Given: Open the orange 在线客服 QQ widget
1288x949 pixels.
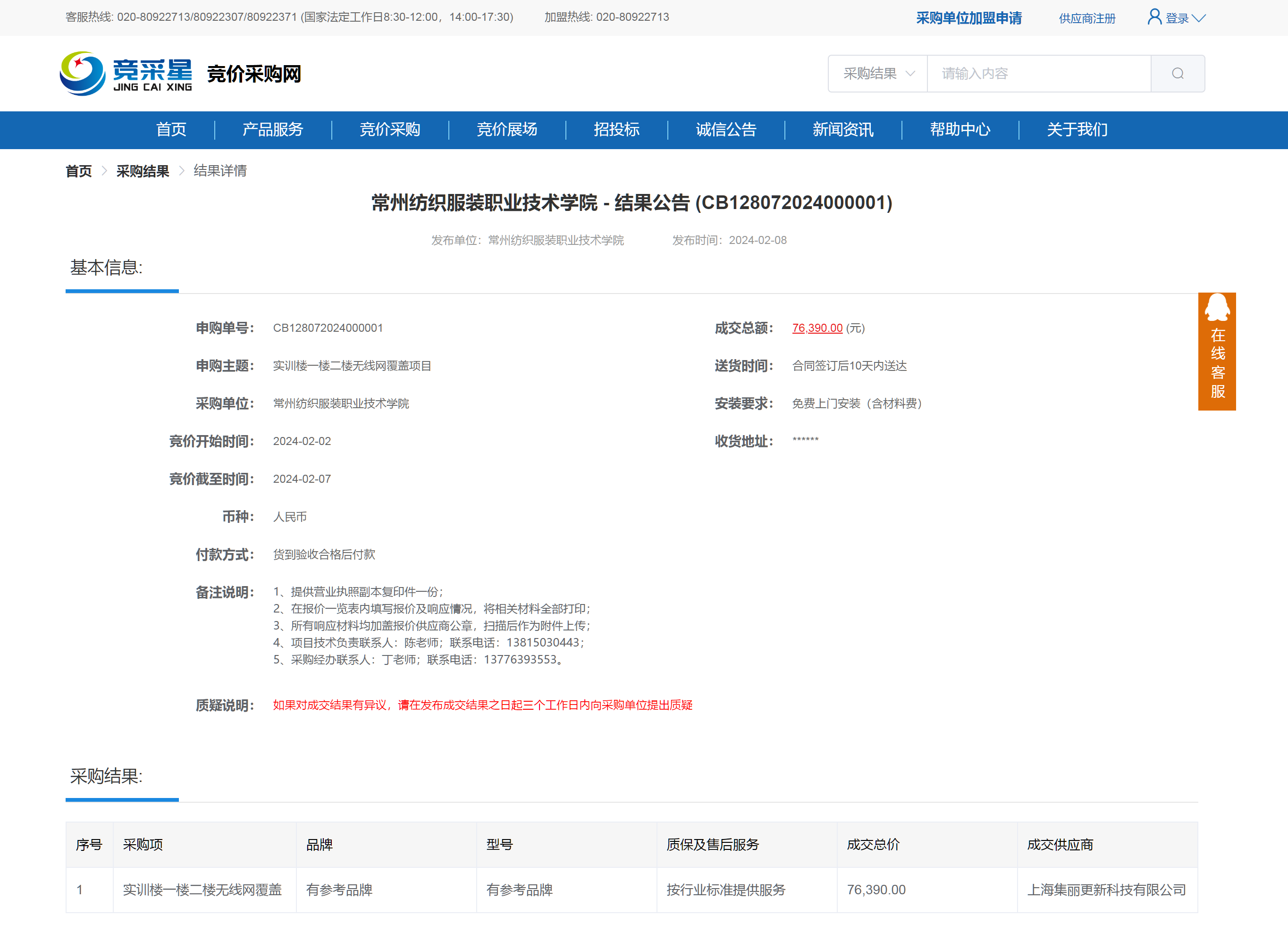Looking at the screenshot, I should point(1216,351).
